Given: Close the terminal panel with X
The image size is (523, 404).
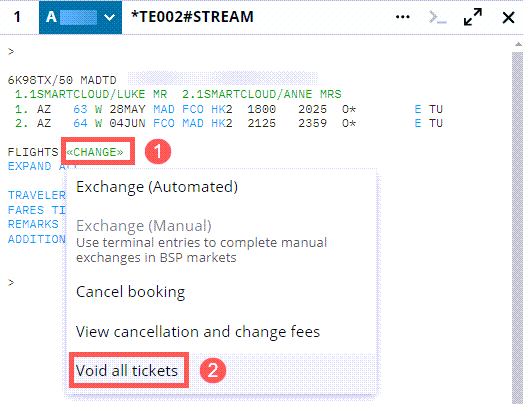Looking at the screenshot, I should (x=508, y=17).
